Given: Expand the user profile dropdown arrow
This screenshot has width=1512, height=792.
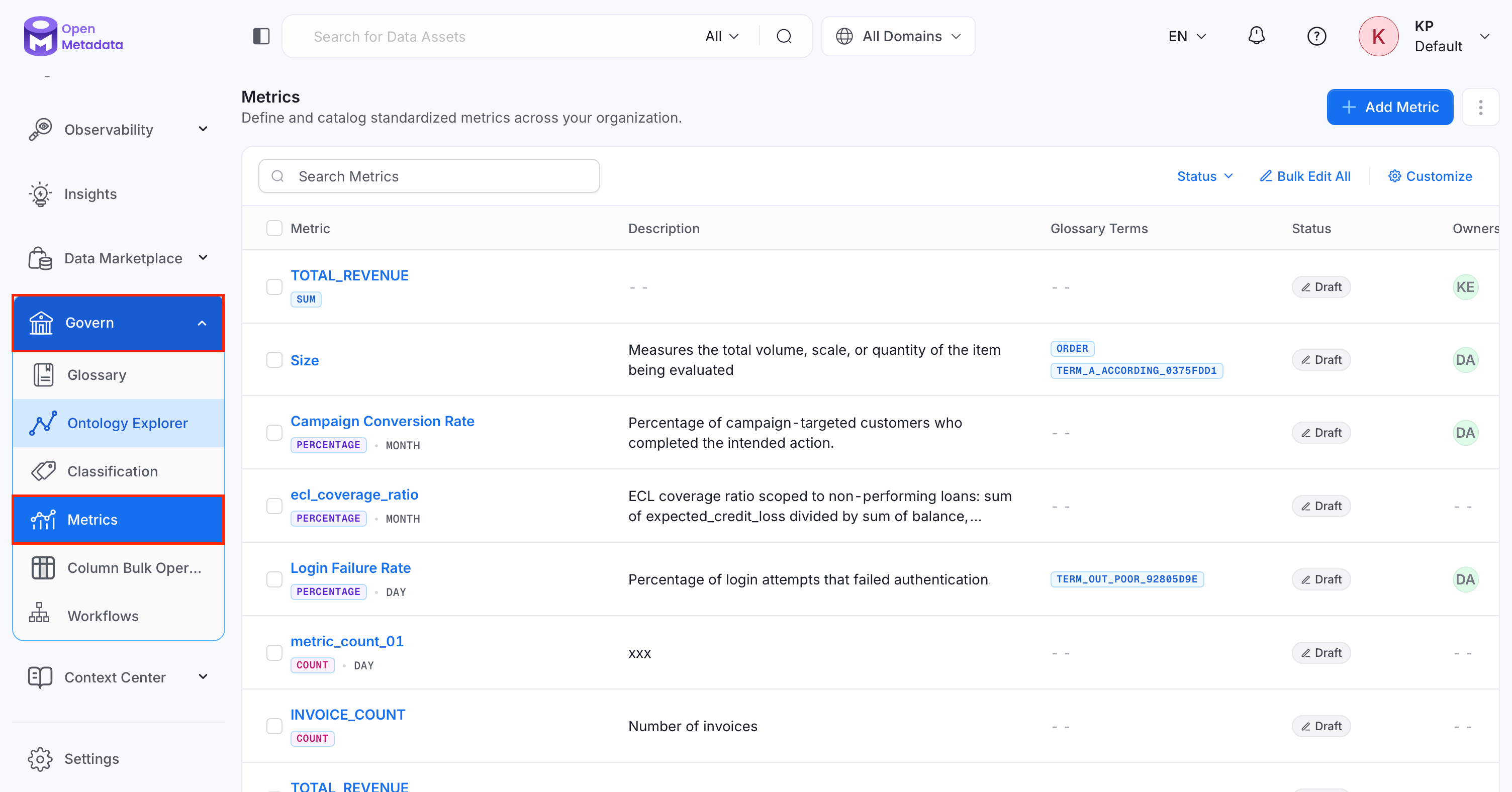Looking at the screenshot, I should pos(1484,36).
